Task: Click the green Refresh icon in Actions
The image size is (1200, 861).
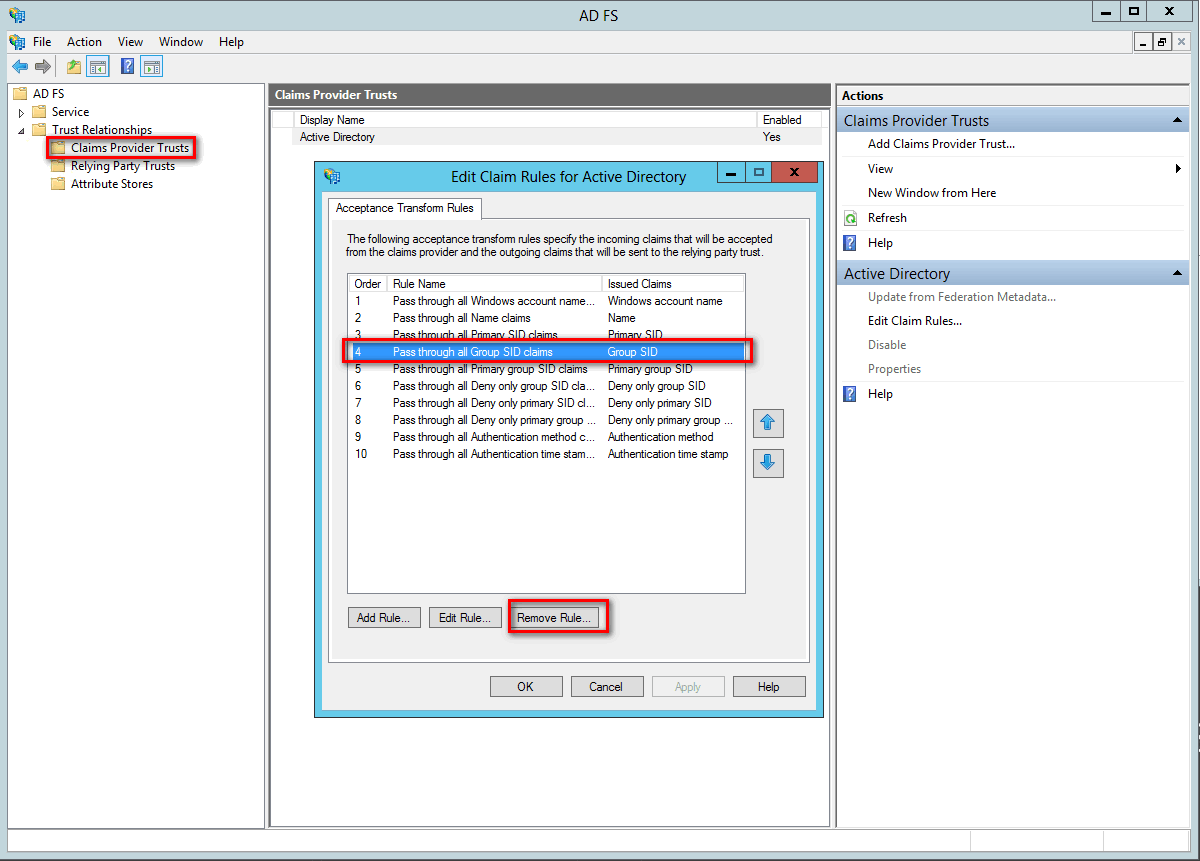Action: [x=851, y=218]
